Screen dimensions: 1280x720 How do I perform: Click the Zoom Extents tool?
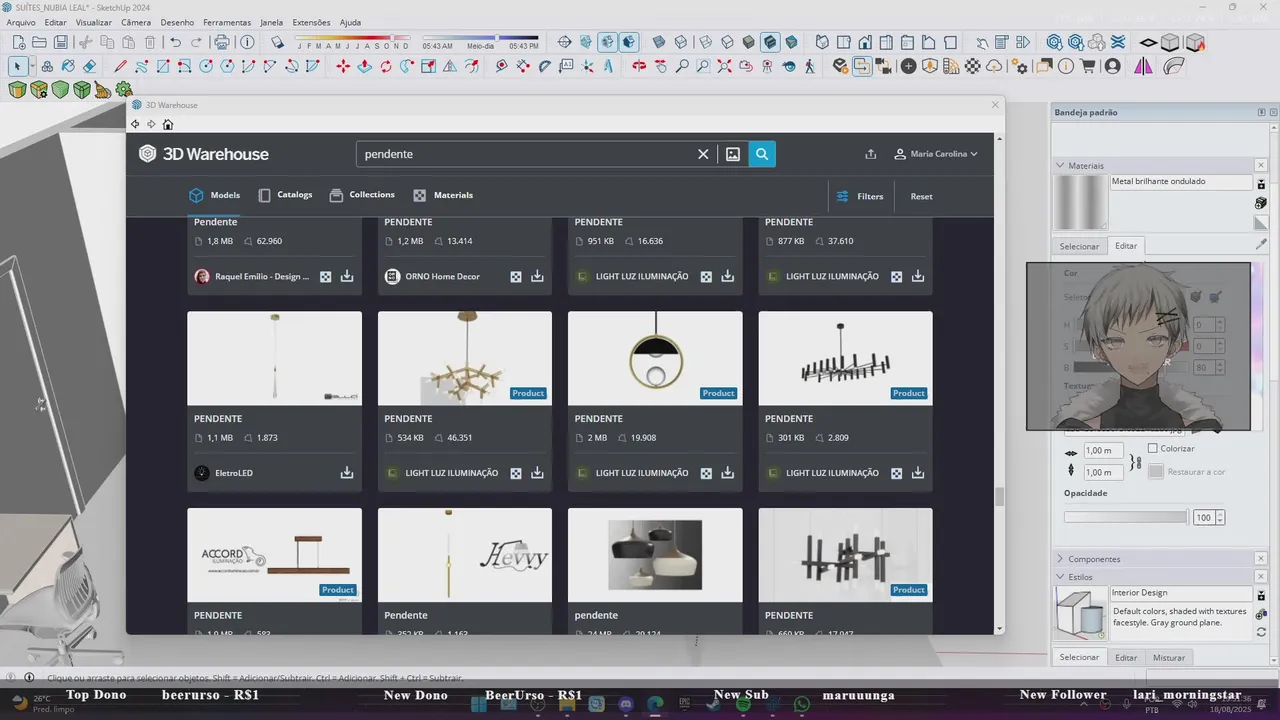(x=724, y=66)
